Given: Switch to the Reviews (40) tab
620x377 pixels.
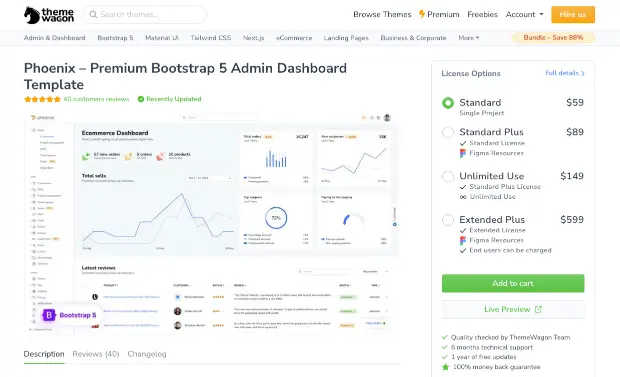Looking at the screenshot, I should tap(96, 354).
